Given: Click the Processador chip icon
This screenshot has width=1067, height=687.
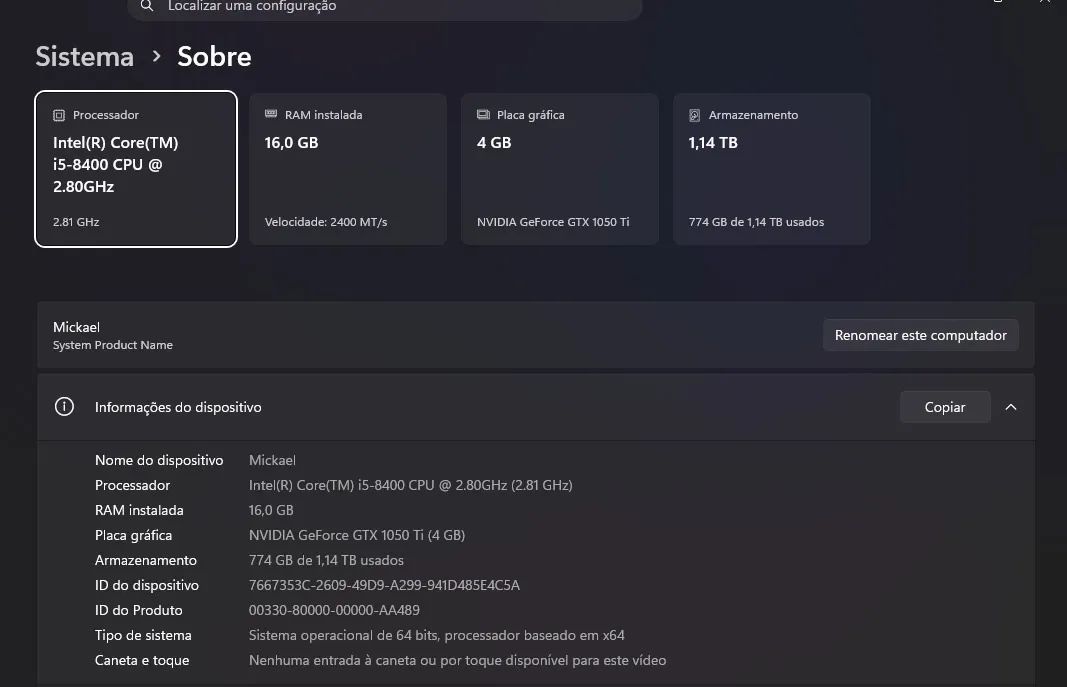Looking at the screenshot, I should (59, 116).
